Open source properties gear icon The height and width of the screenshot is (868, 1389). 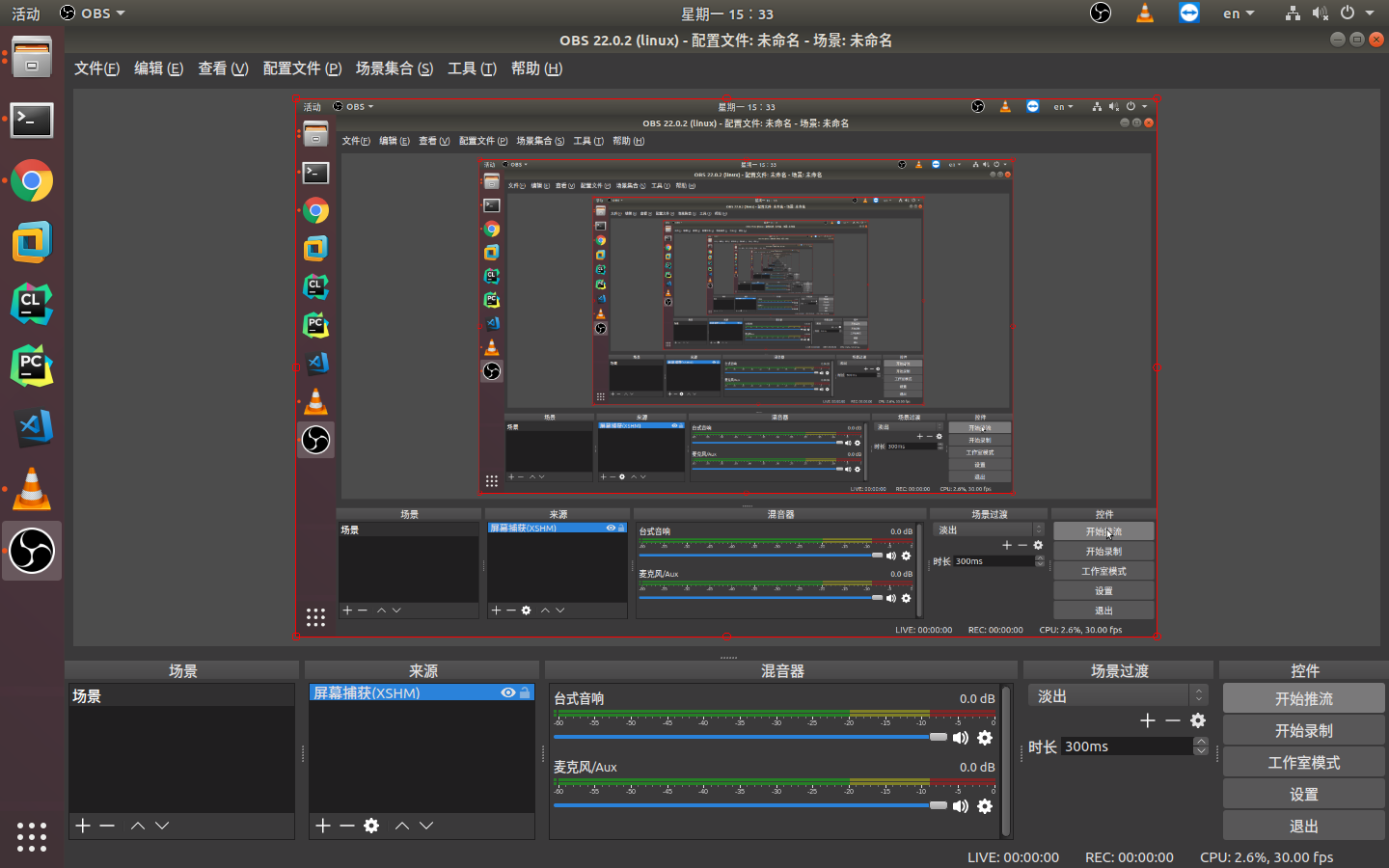(x=371, y=826)
